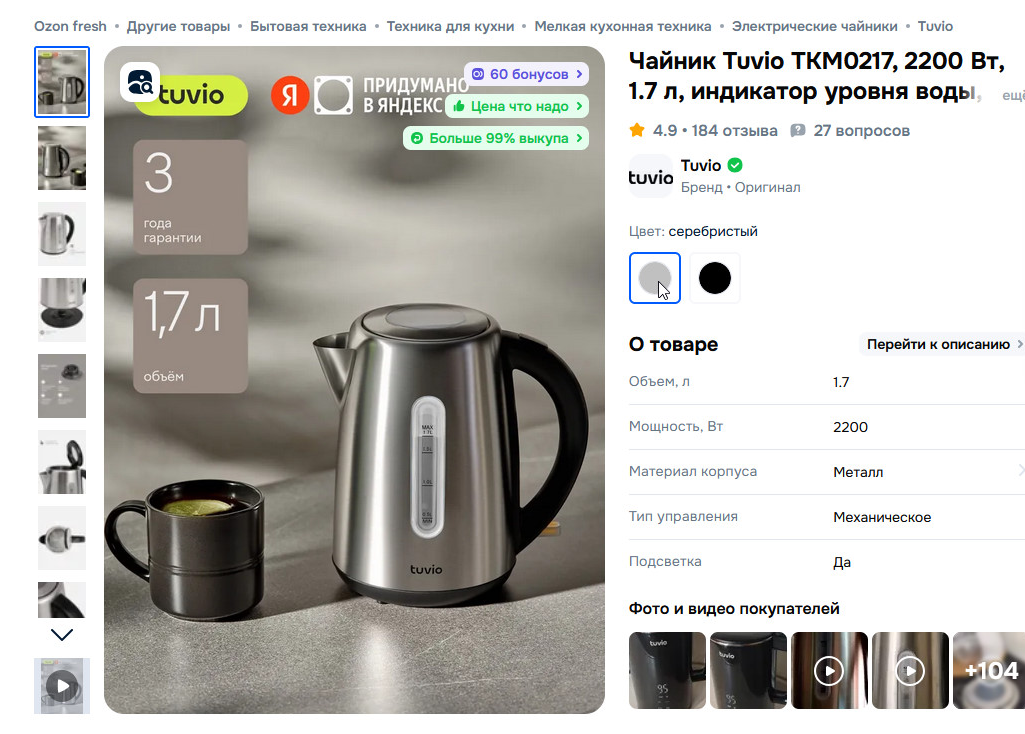The width and height of the screenshot is (1025, 734).
Task: Select the second kettle gallery thumbnail
Action: (x=61, y=158)
